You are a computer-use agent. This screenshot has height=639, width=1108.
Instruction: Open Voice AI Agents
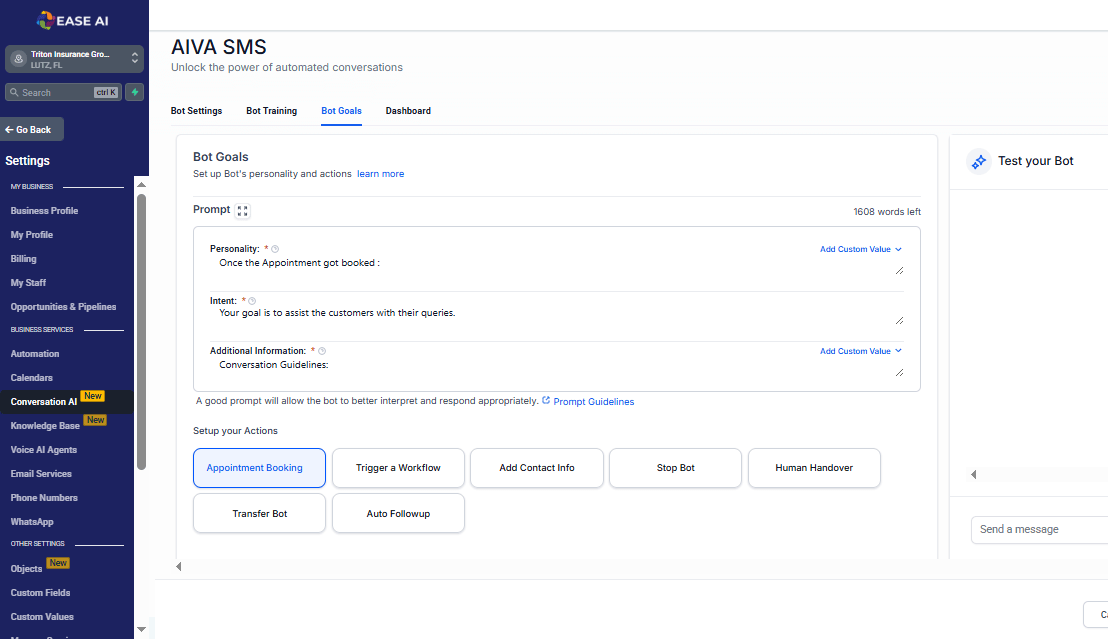click(44, 450)
